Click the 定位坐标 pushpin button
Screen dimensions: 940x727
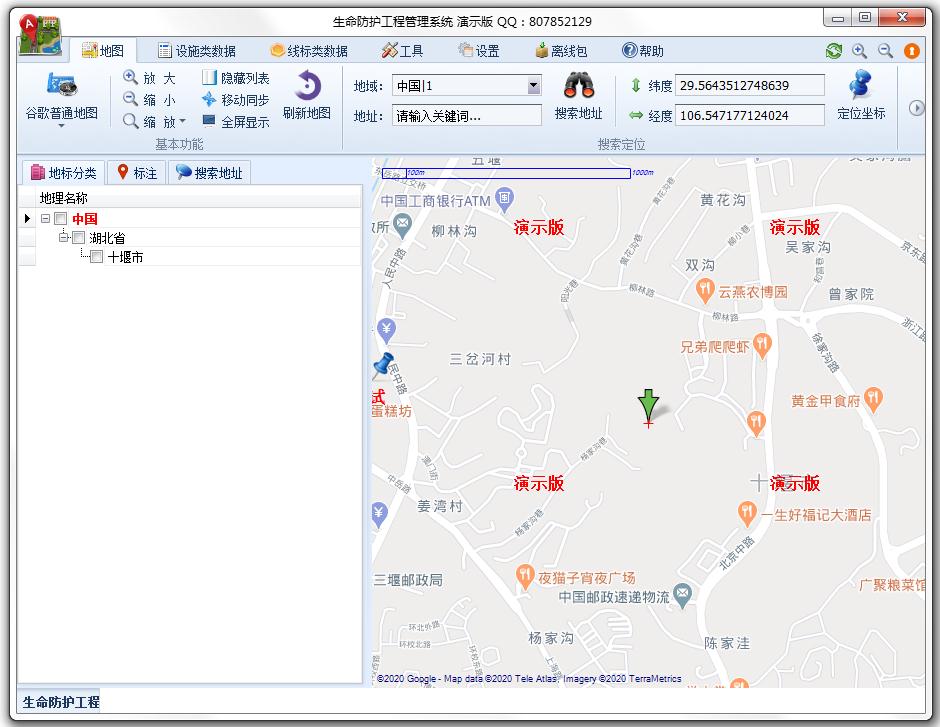click(x=861, y=96)
